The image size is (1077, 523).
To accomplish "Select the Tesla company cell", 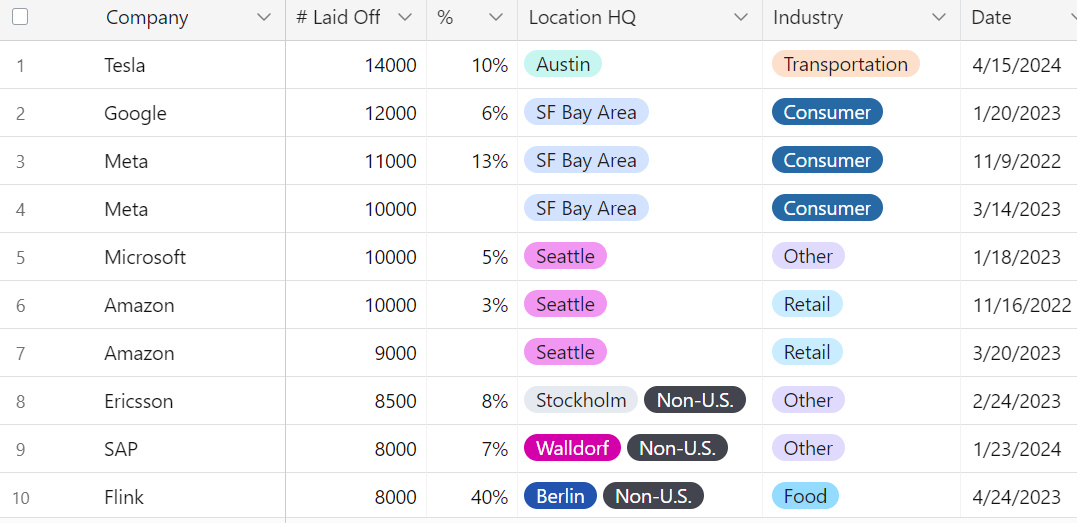I will click(124, 65).
